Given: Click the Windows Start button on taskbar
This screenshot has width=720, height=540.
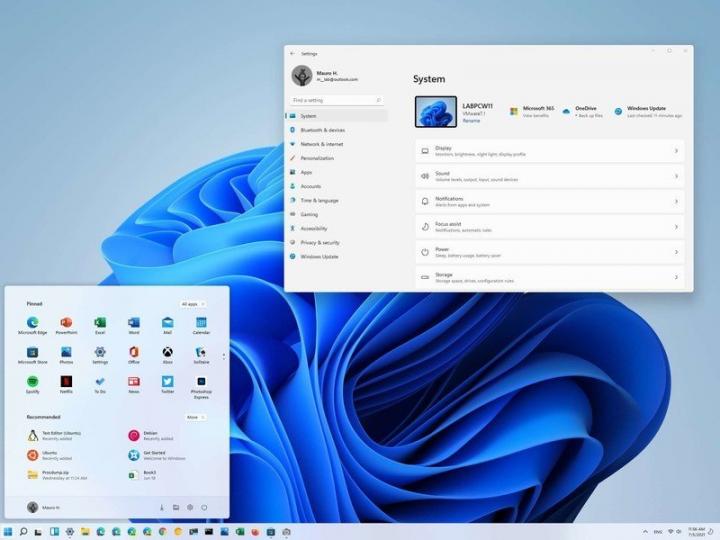Looking at the screenshot, I should [8, 531].
